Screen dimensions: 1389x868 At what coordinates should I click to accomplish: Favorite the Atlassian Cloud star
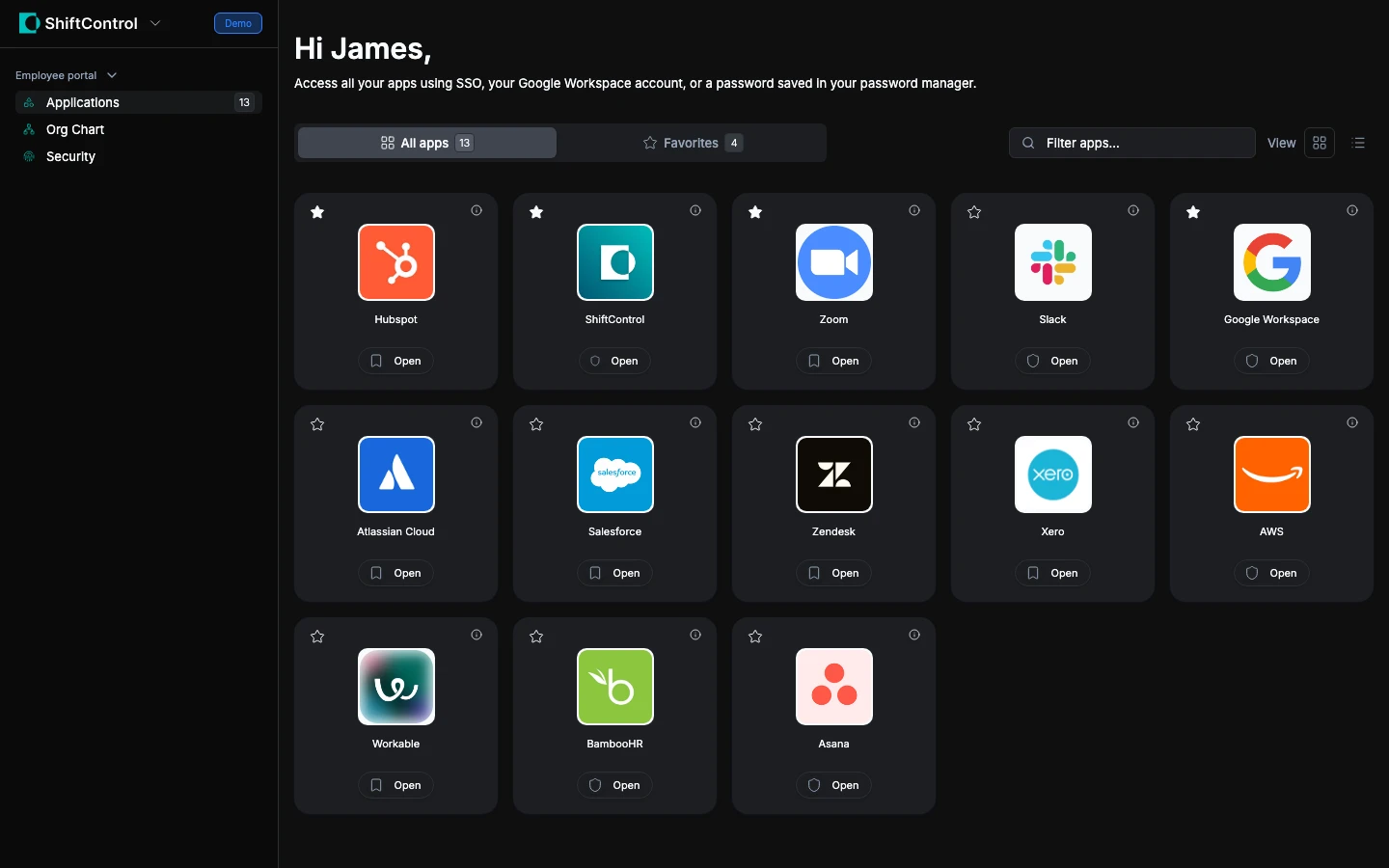pos(317,424)
